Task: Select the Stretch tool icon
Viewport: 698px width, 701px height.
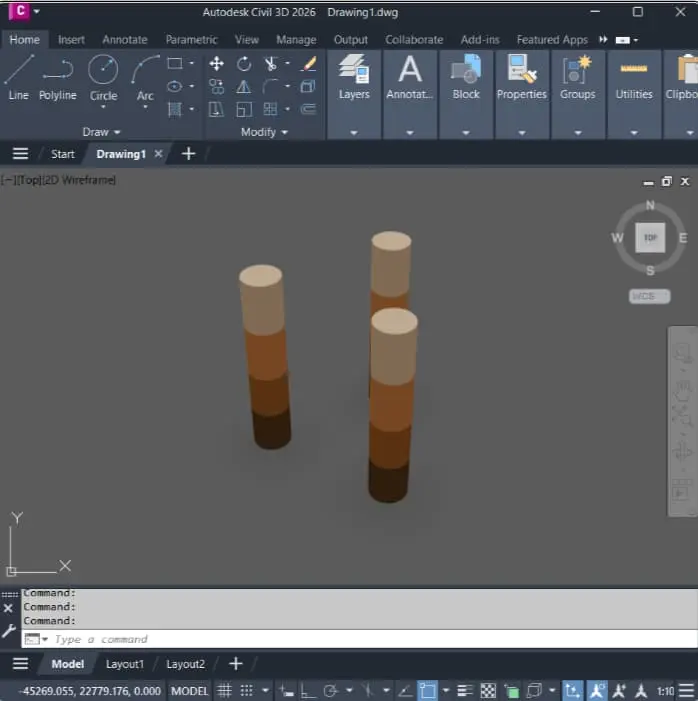Action: pyautogui.click(x=216, y=109)
